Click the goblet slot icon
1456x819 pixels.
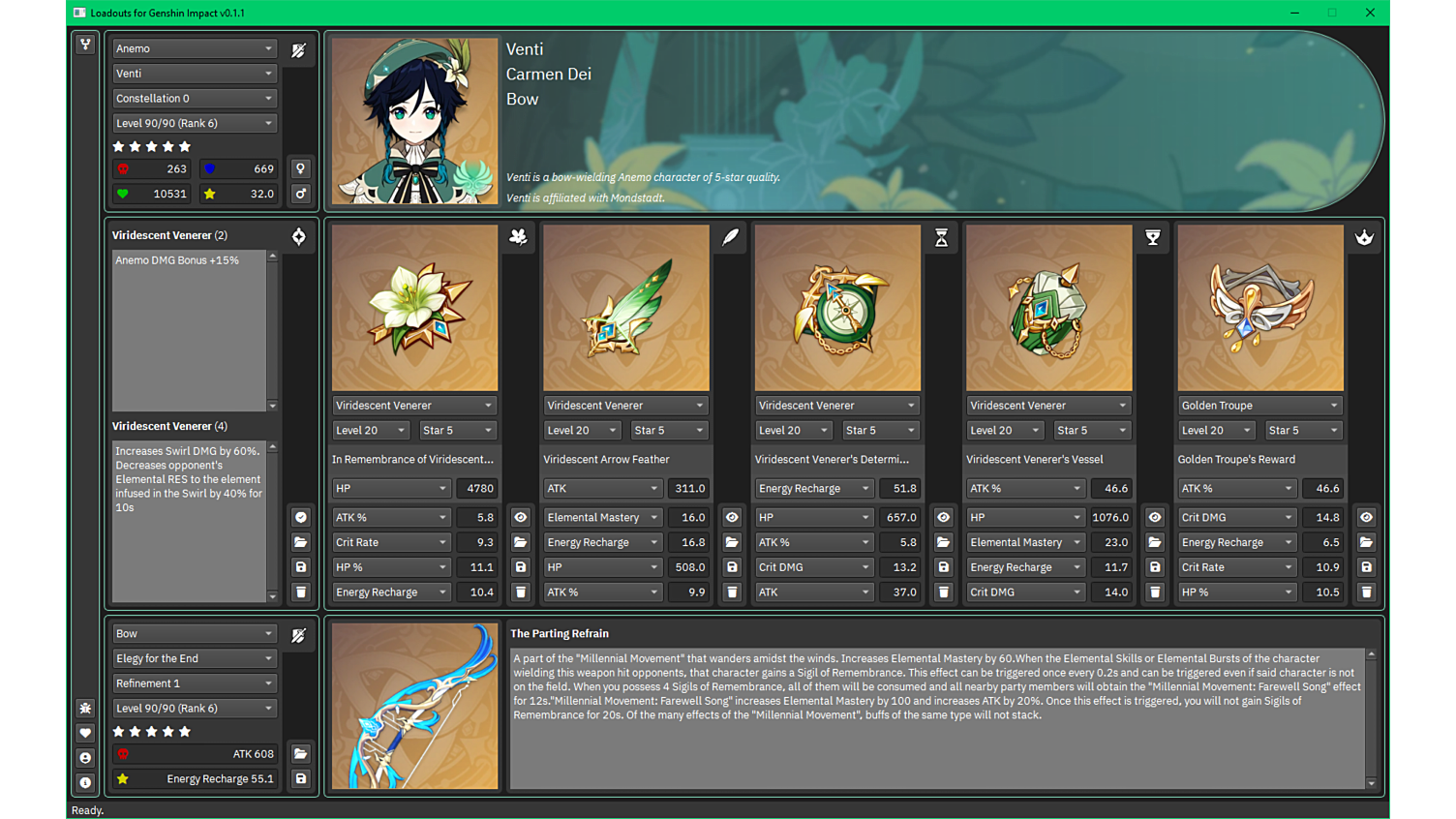pos(1153,238)
